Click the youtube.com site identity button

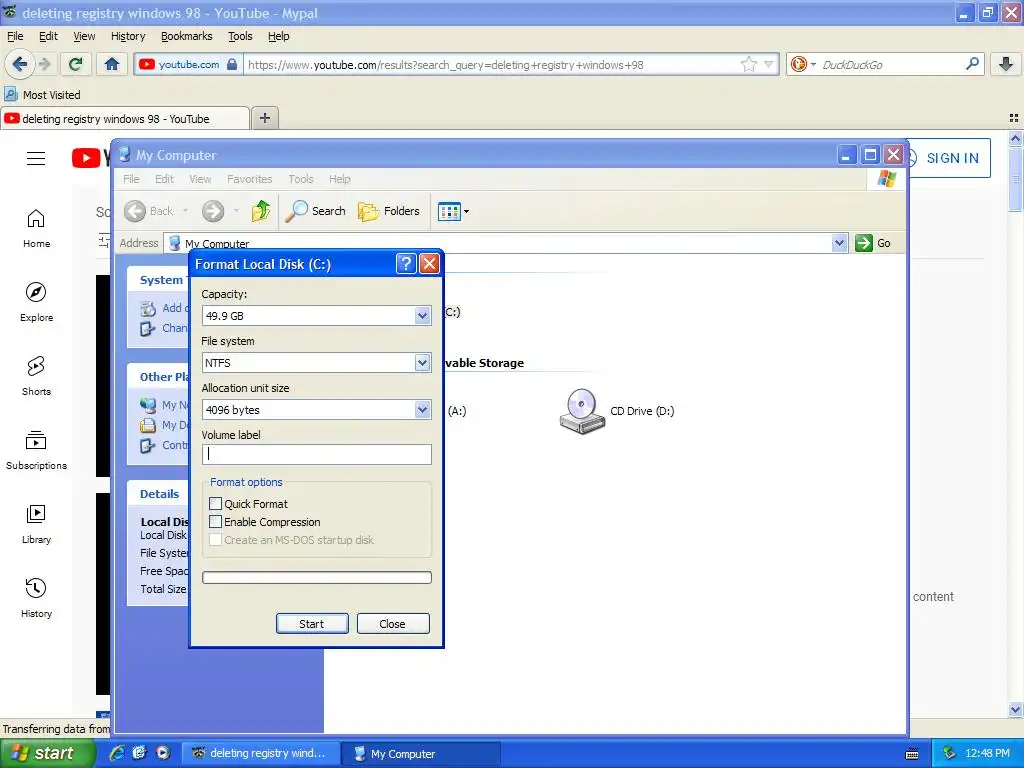click(188, 64)
